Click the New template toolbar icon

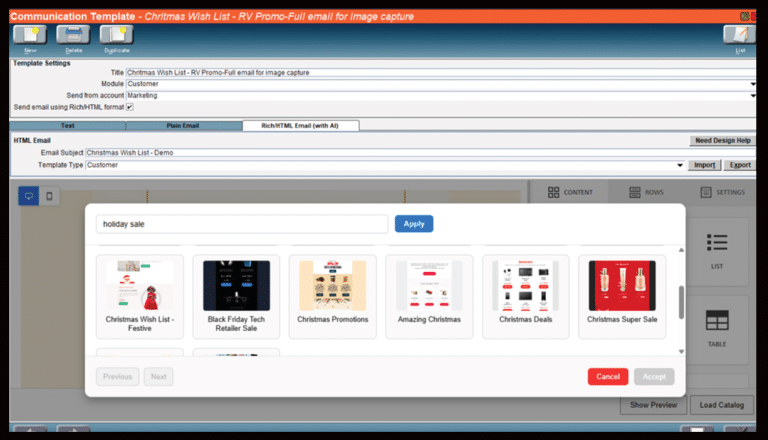30,35
